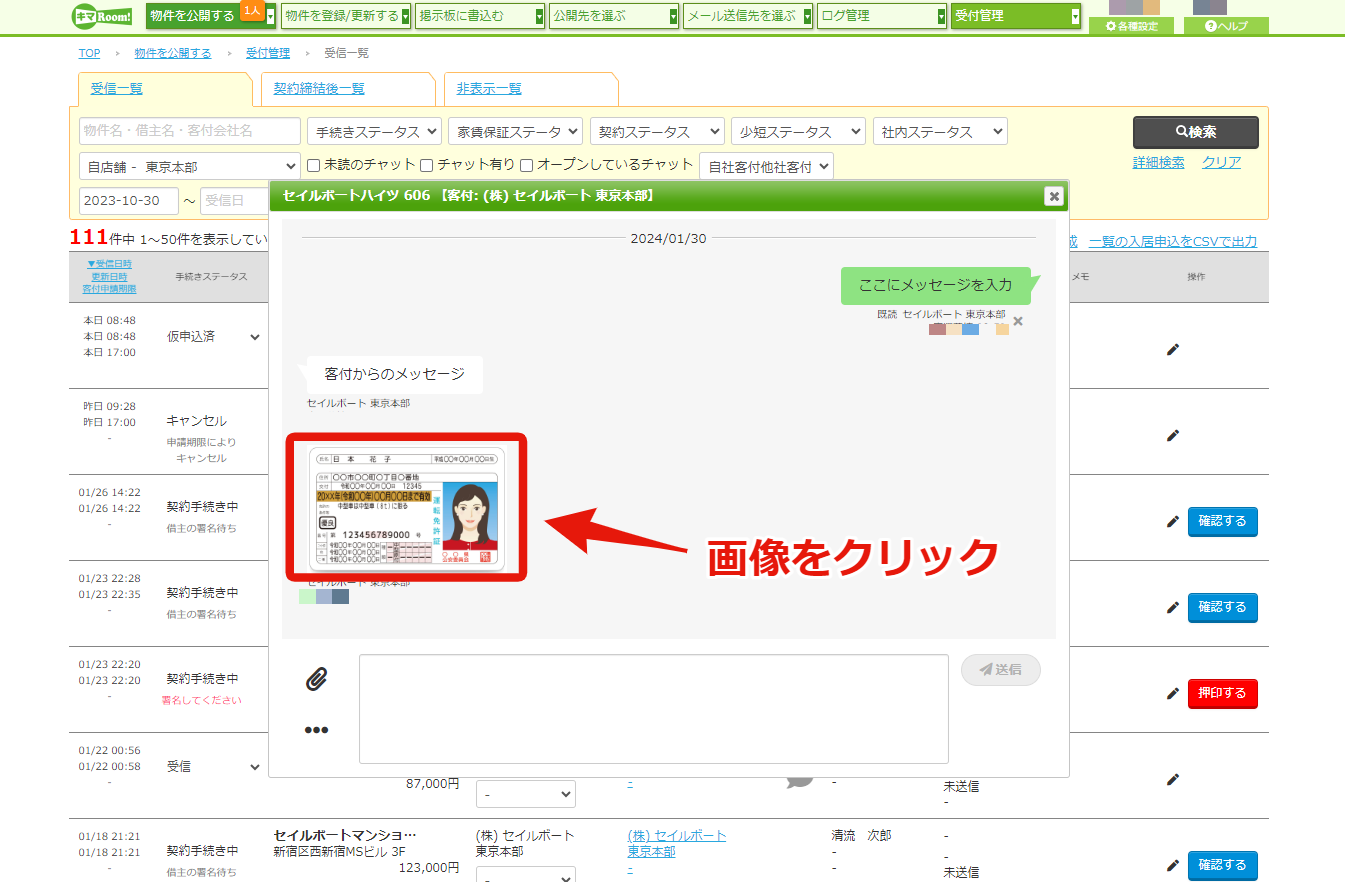Enable the チャット有り checkbox
The image size is (1345, 882).
tap(426, 165)
